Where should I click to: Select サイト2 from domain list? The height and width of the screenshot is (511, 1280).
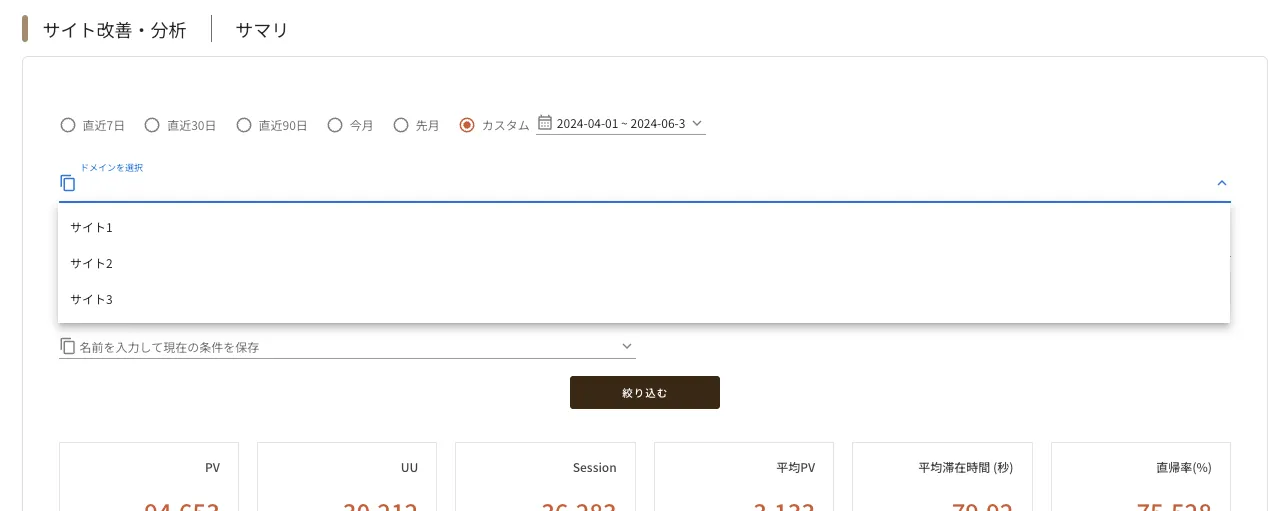(644, 263)
